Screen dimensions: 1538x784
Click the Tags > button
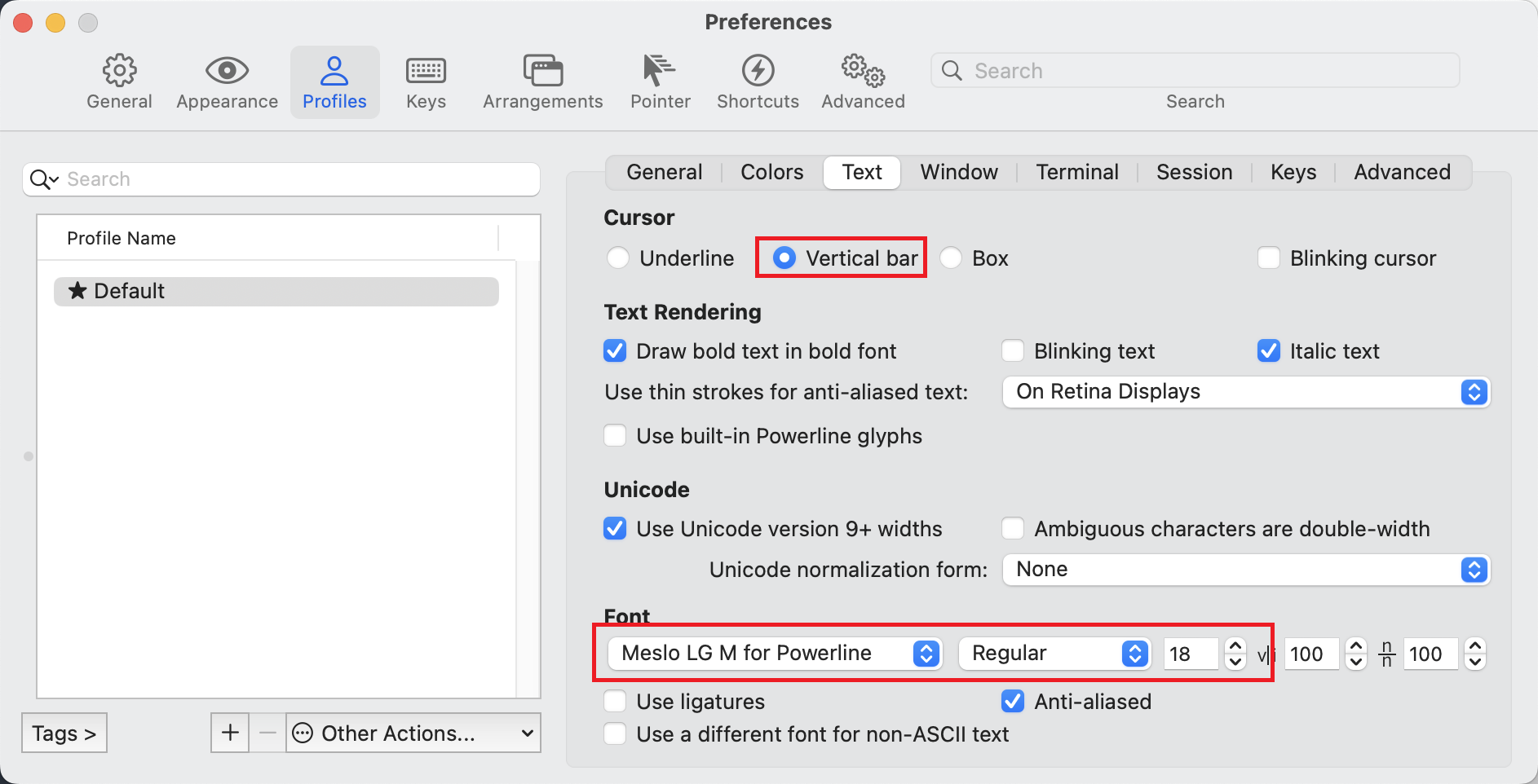[x=64, y=733]
